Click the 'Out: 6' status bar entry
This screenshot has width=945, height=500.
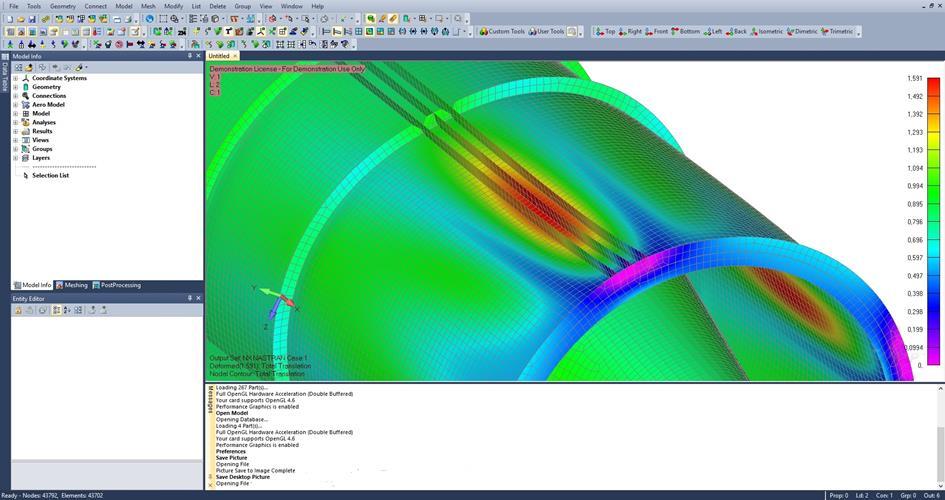[931, 496]
